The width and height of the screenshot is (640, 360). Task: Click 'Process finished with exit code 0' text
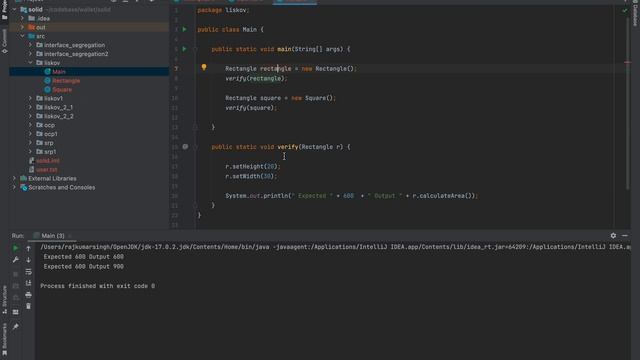tap(98, 286)
